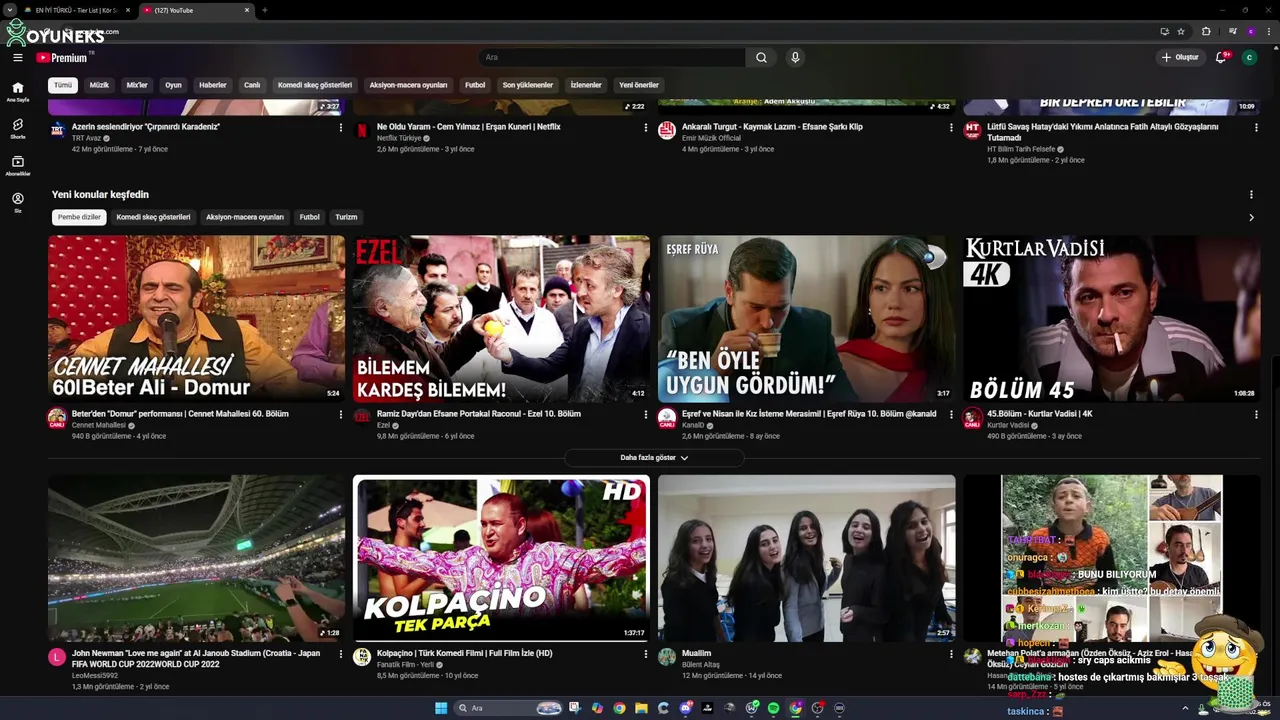1280x720 pixels.
Task: Open Chrome tab search dropdown
Action: [9, 10]
